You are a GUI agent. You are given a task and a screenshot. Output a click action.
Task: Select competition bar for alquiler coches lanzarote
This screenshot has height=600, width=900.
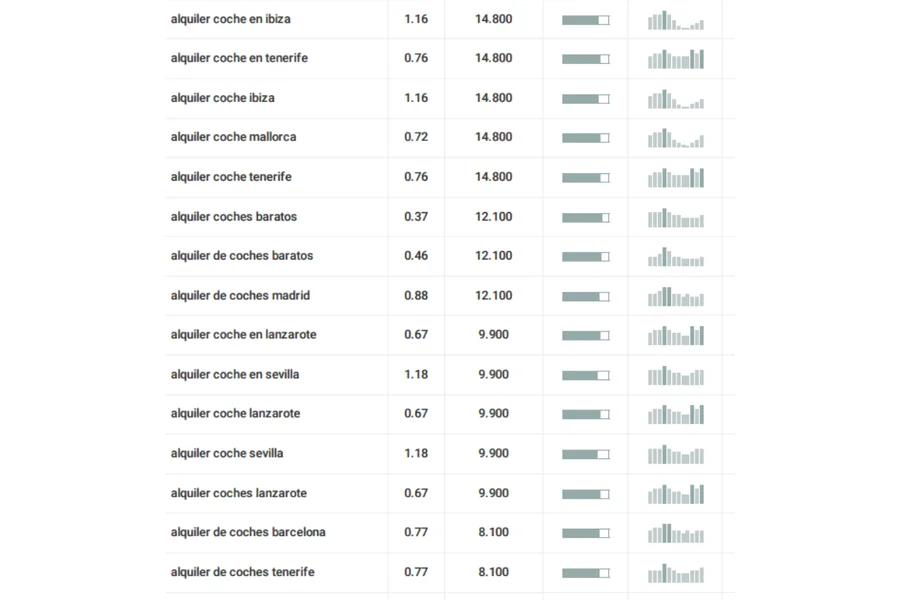tap(585, 494)
